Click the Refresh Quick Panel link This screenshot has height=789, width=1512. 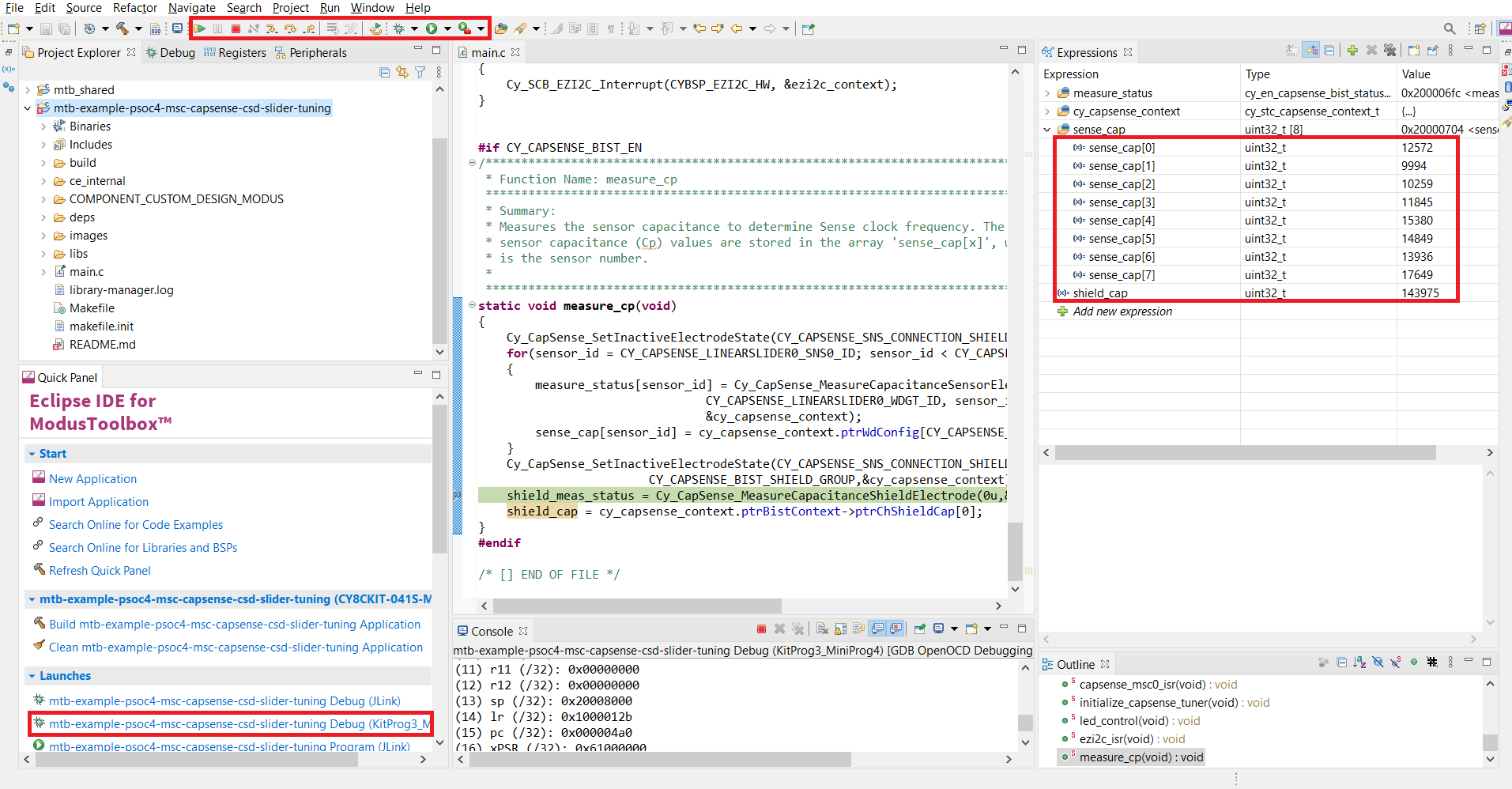[100, 571]
